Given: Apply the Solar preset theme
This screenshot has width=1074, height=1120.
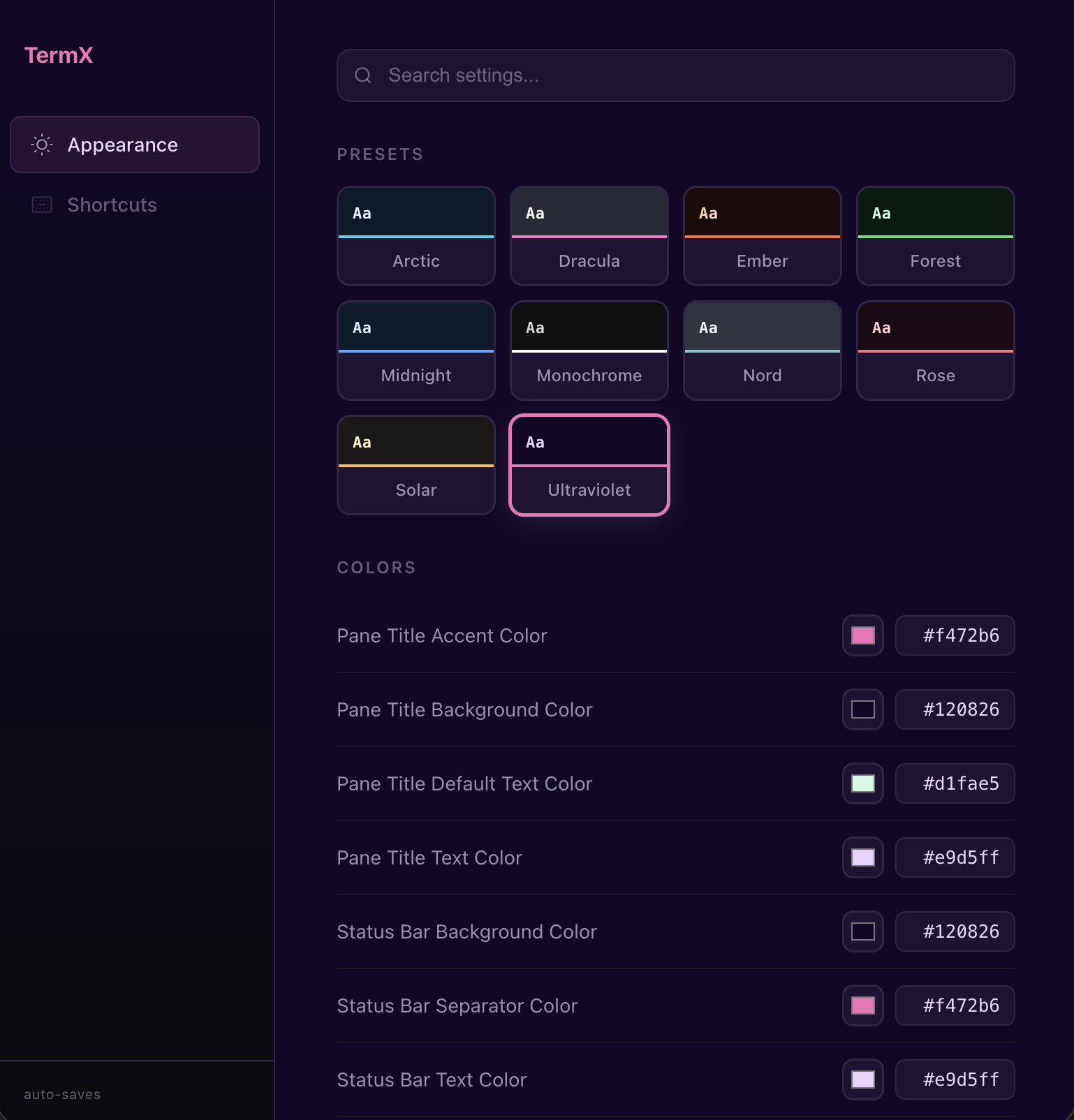Looking at the screenshot, I should click(x=416, y=465).
